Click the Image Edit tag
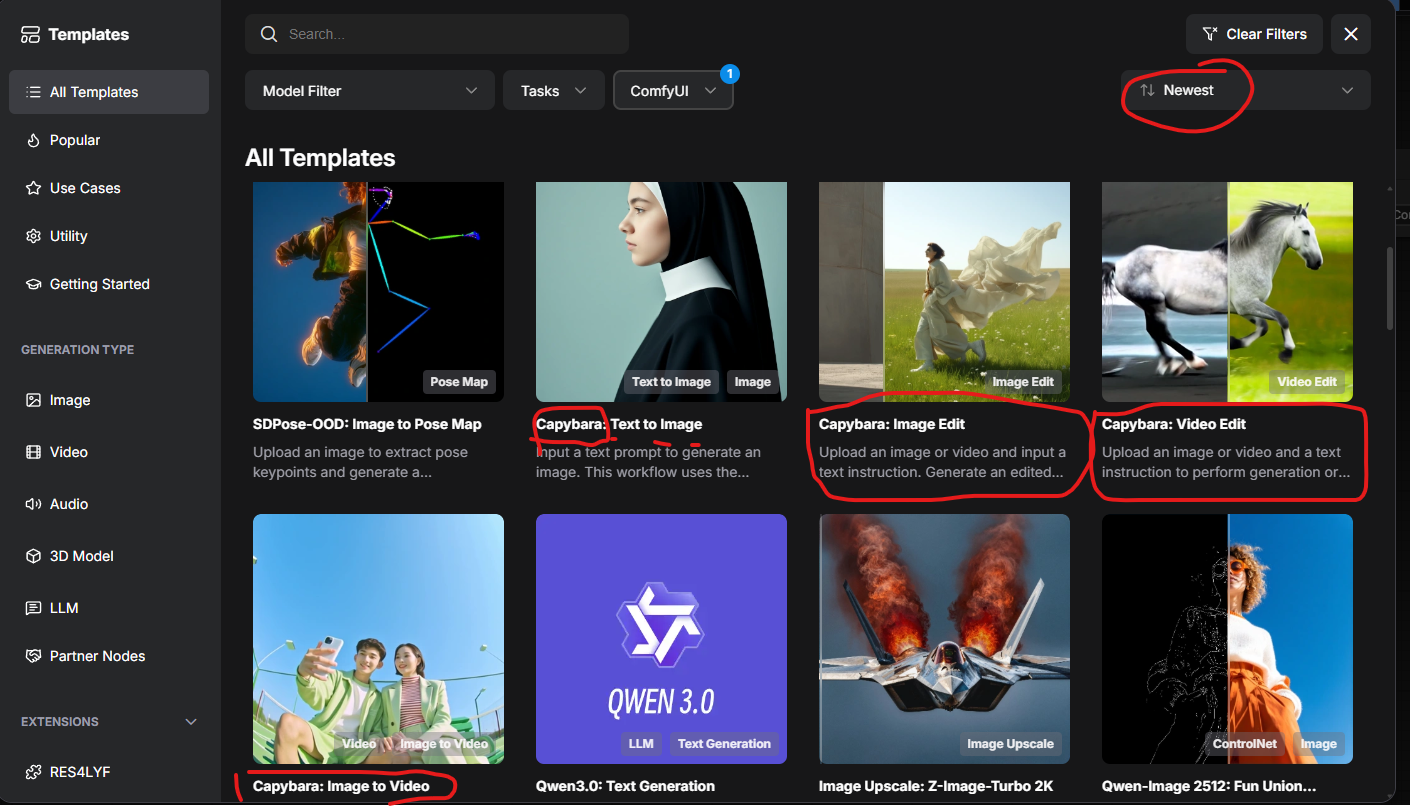The width and height of the screenshot is (1410, 806). click(x=1023, y=382)
